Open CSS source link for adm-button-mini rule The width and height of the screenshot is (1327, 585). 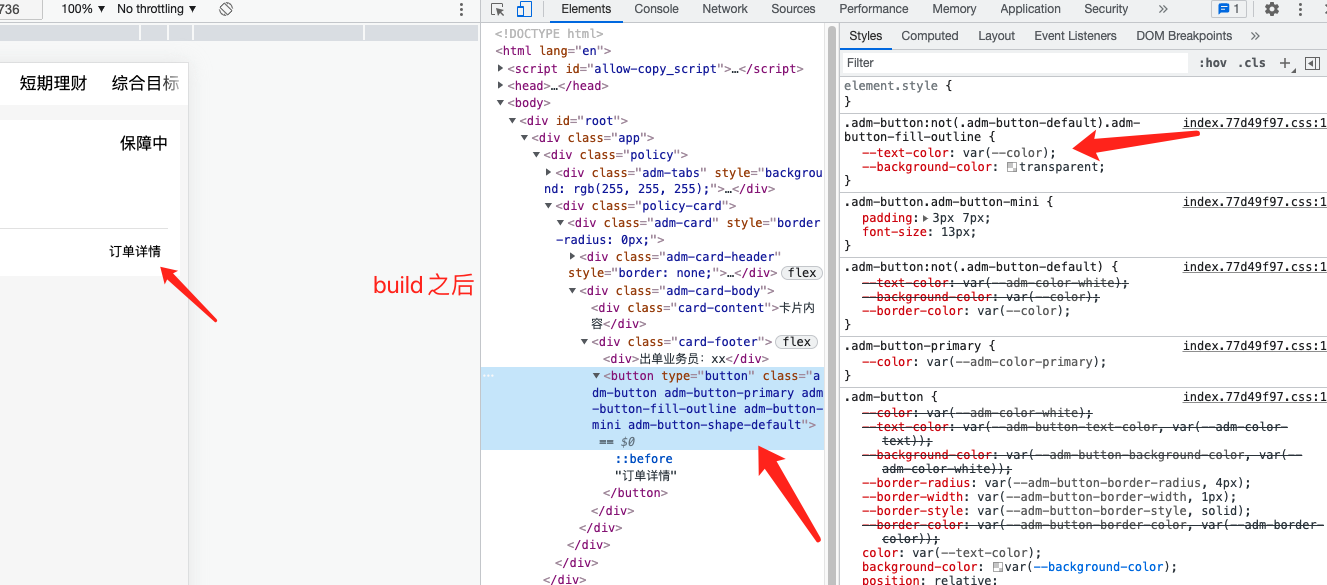1254,202
